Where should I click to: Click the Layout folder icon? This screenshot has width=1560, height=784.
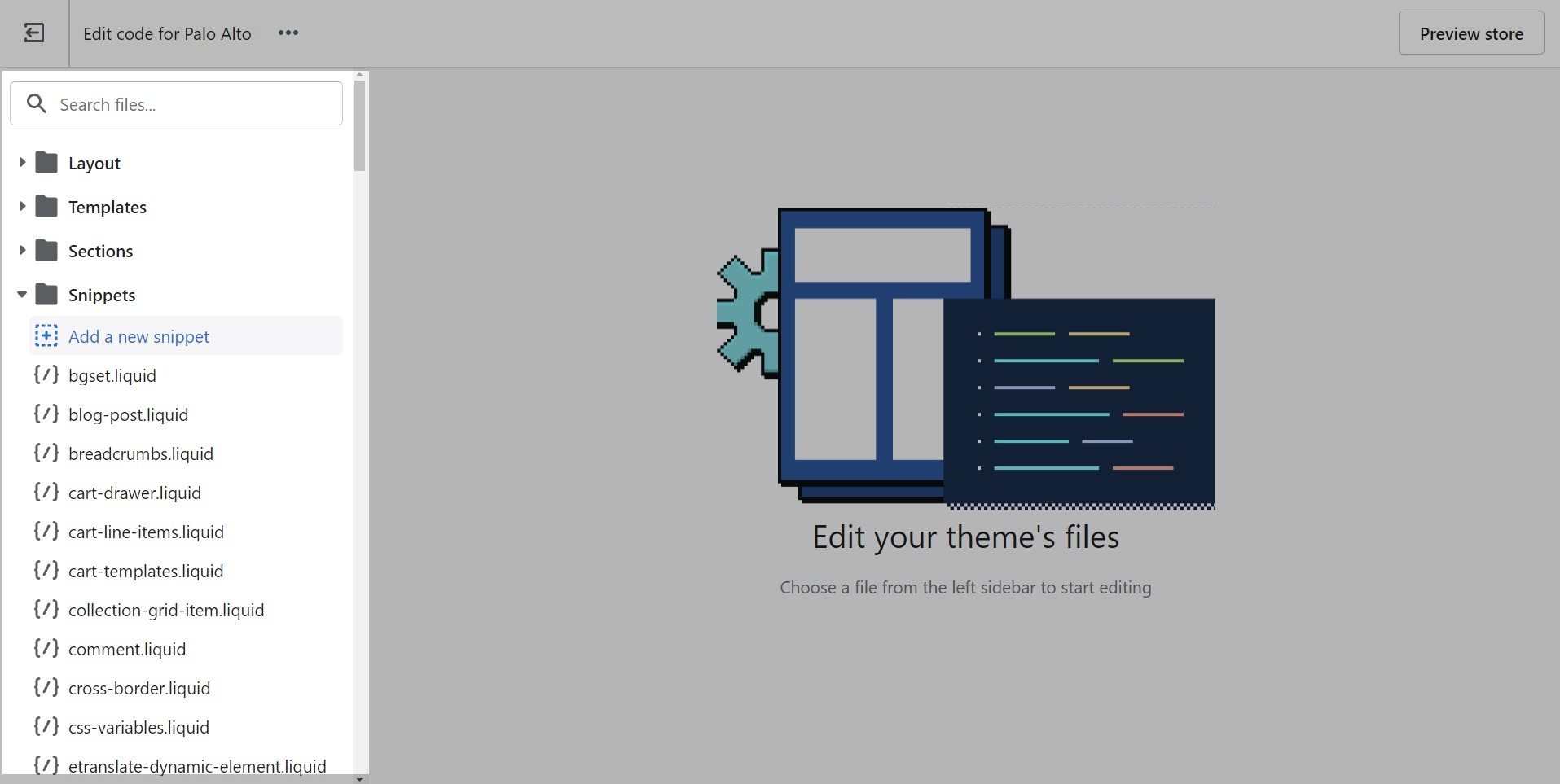pyautogui.click(x=47, y=163)
